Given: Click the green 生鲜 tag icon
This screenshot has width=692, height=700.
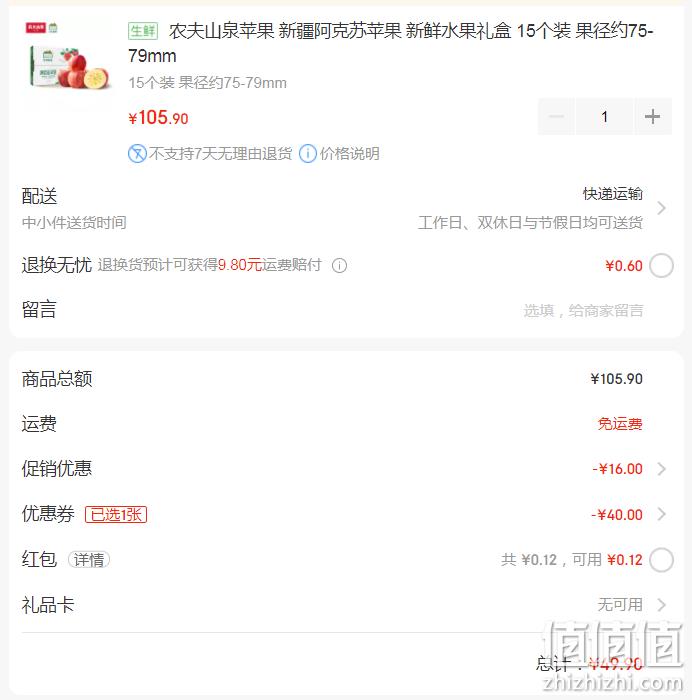Looking at the screenshot, I should 143,31.
